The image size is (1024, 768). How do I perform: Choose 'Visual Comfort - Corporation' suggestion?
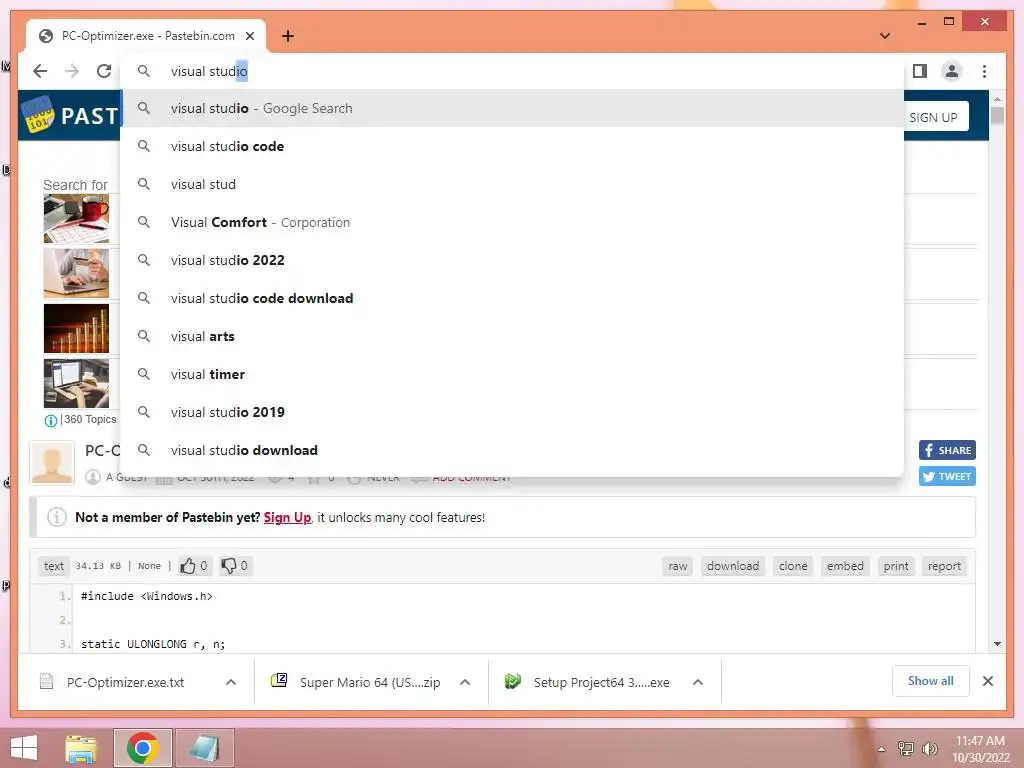(512, 222)
